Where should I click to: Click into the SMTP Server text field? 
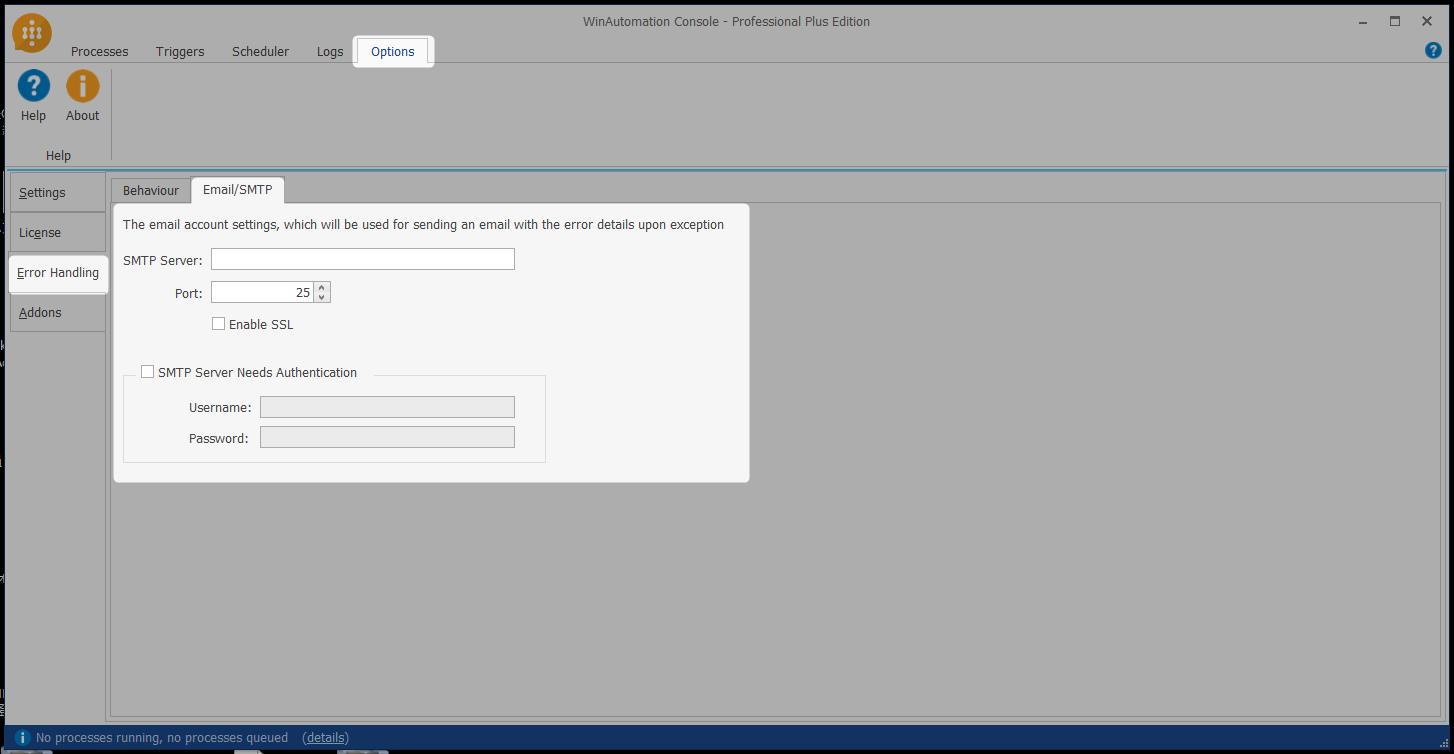(362, 260)
